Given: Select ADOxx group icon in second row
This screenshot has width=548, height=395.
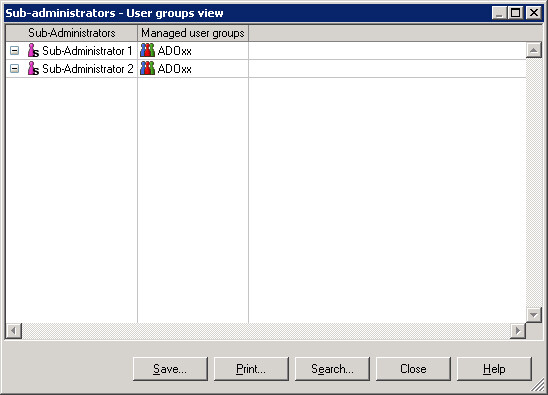Looking at the screenshot, I should (x=147, y=69).
